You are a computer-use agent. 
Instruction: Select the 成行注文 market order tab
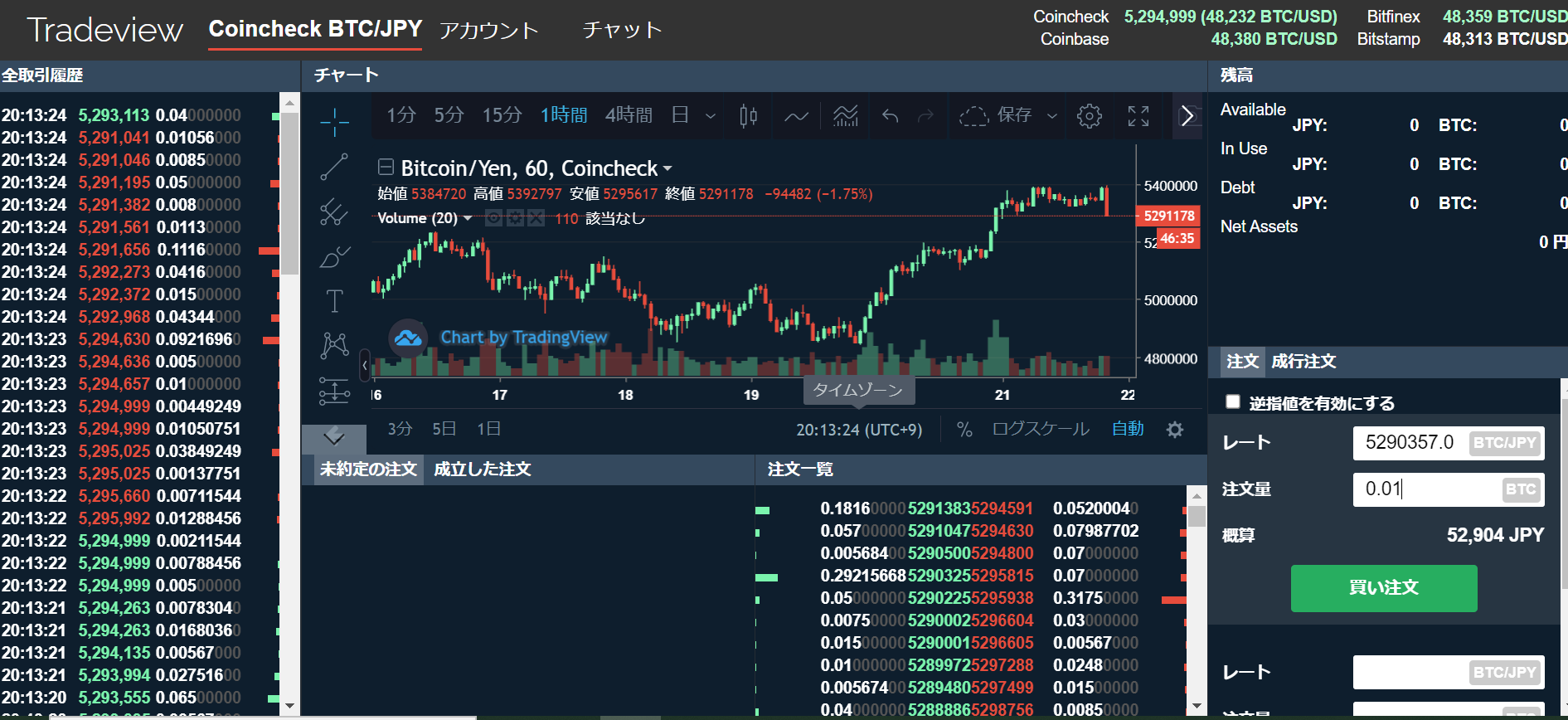(1303, 362)
